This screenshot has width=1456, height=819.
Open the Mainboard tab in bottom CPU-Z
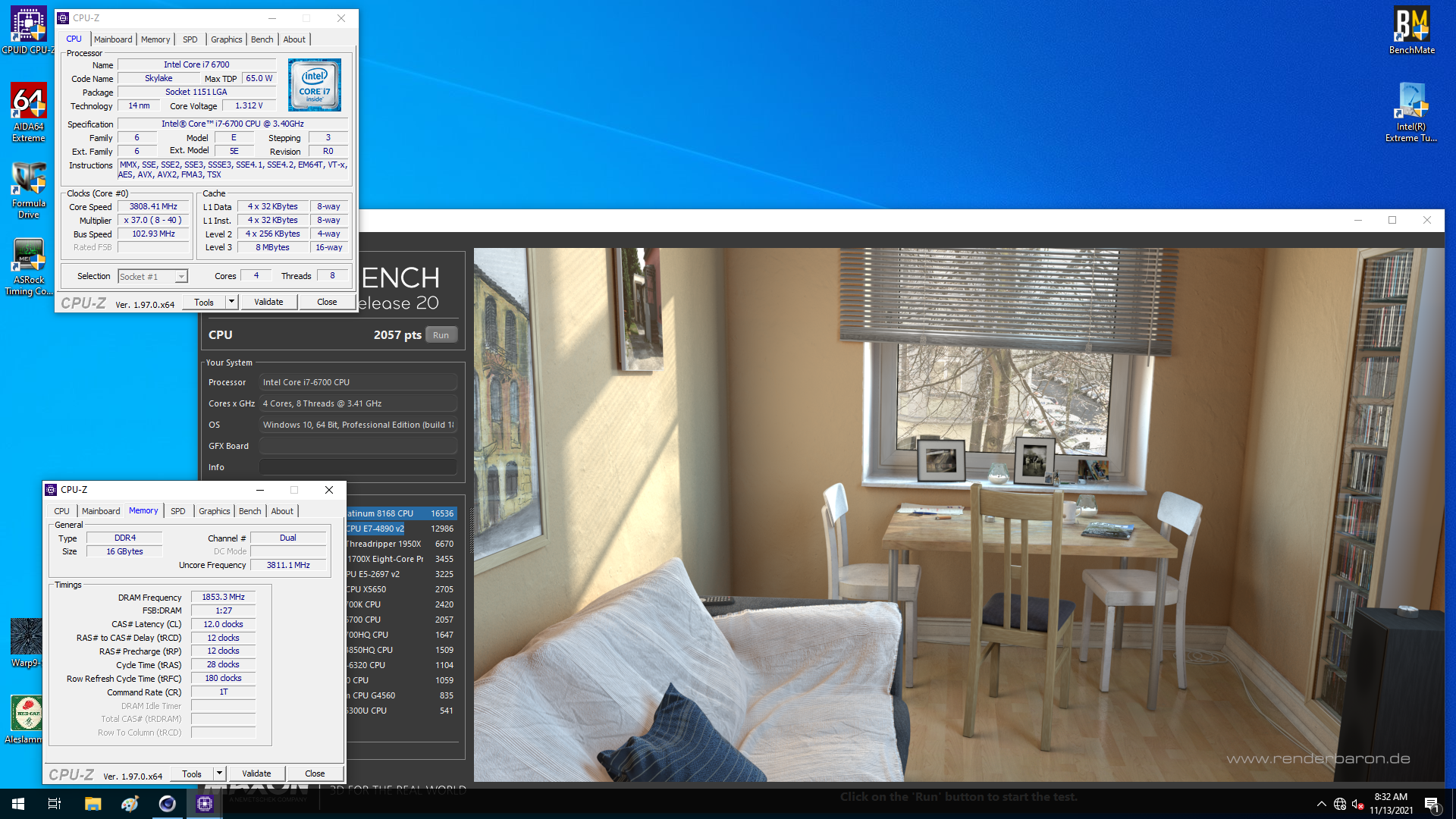point(101,511)
